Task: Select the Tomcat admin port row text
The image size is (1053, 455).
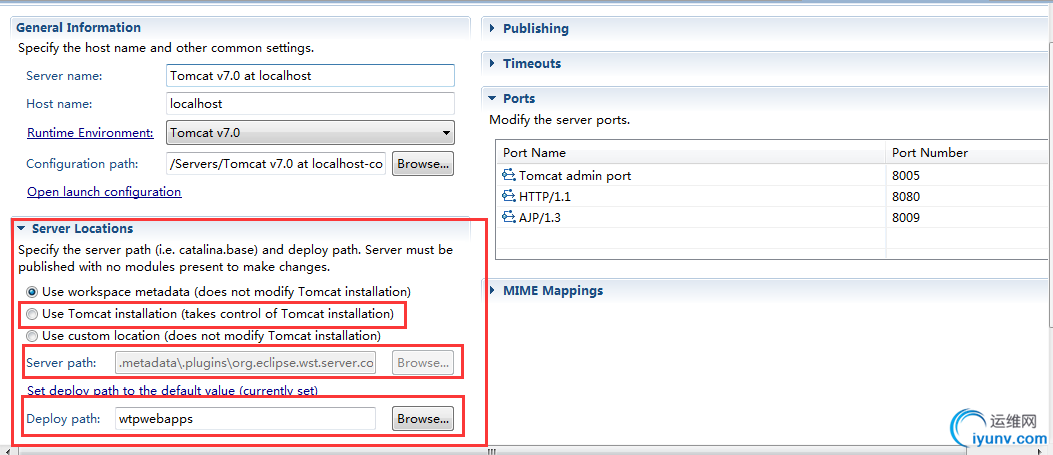Action: click(x=575, y=176)
